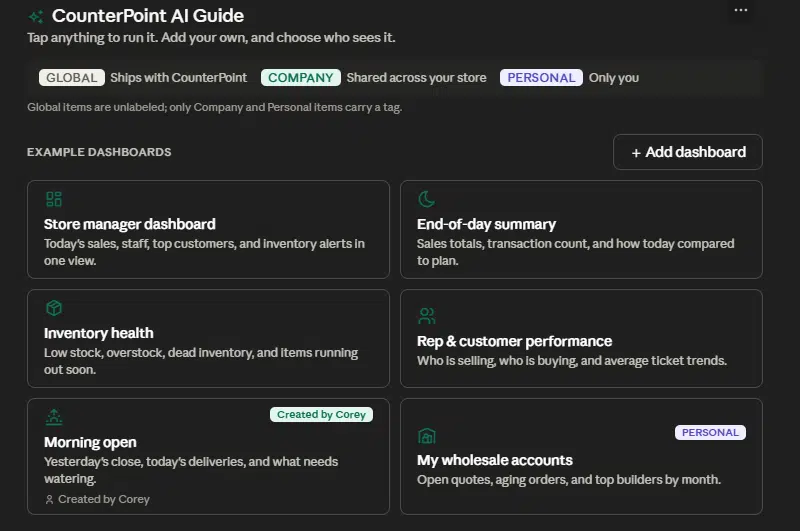Click the My wholesale accounts warehouse icon
The width and height of the screenshot is (800, 531).
pyautogui.click(x=427, y=436)
